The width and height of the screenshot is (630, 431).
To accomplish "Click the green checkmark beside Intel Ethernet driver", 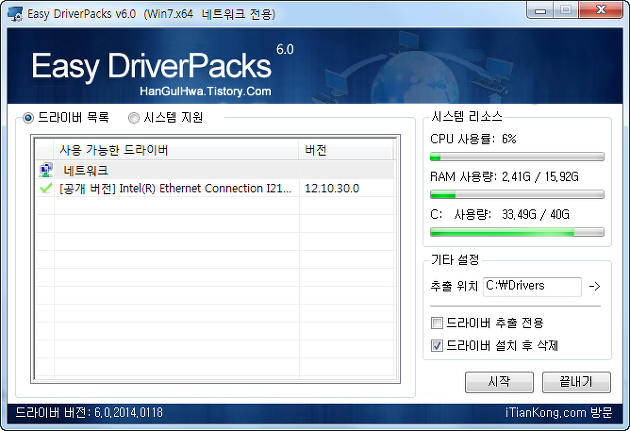I will pyautogui.click(x=46, y=188).
